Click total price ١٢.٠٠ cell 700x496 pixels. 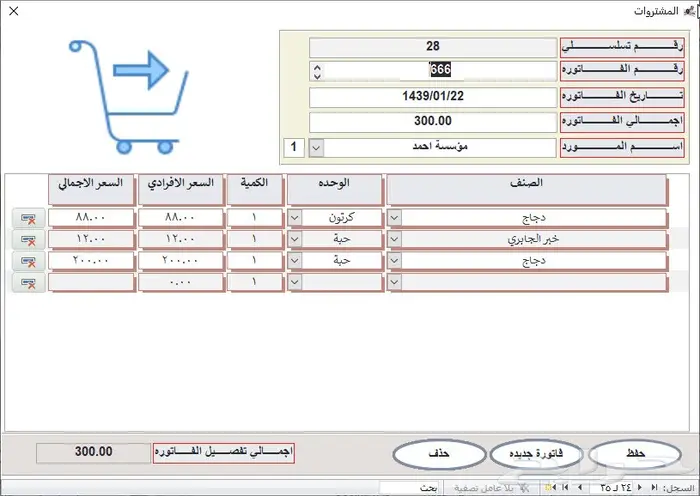coord(91,239)
